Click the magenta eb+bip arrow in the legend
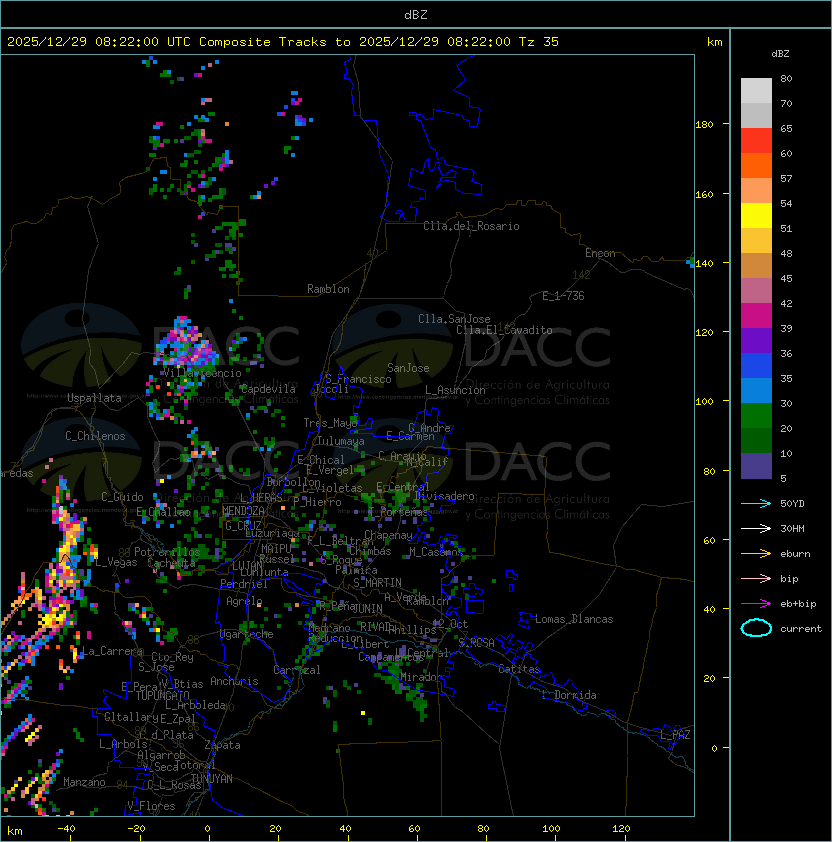Screen dimensions: 832x842 [x=756, y=604]
